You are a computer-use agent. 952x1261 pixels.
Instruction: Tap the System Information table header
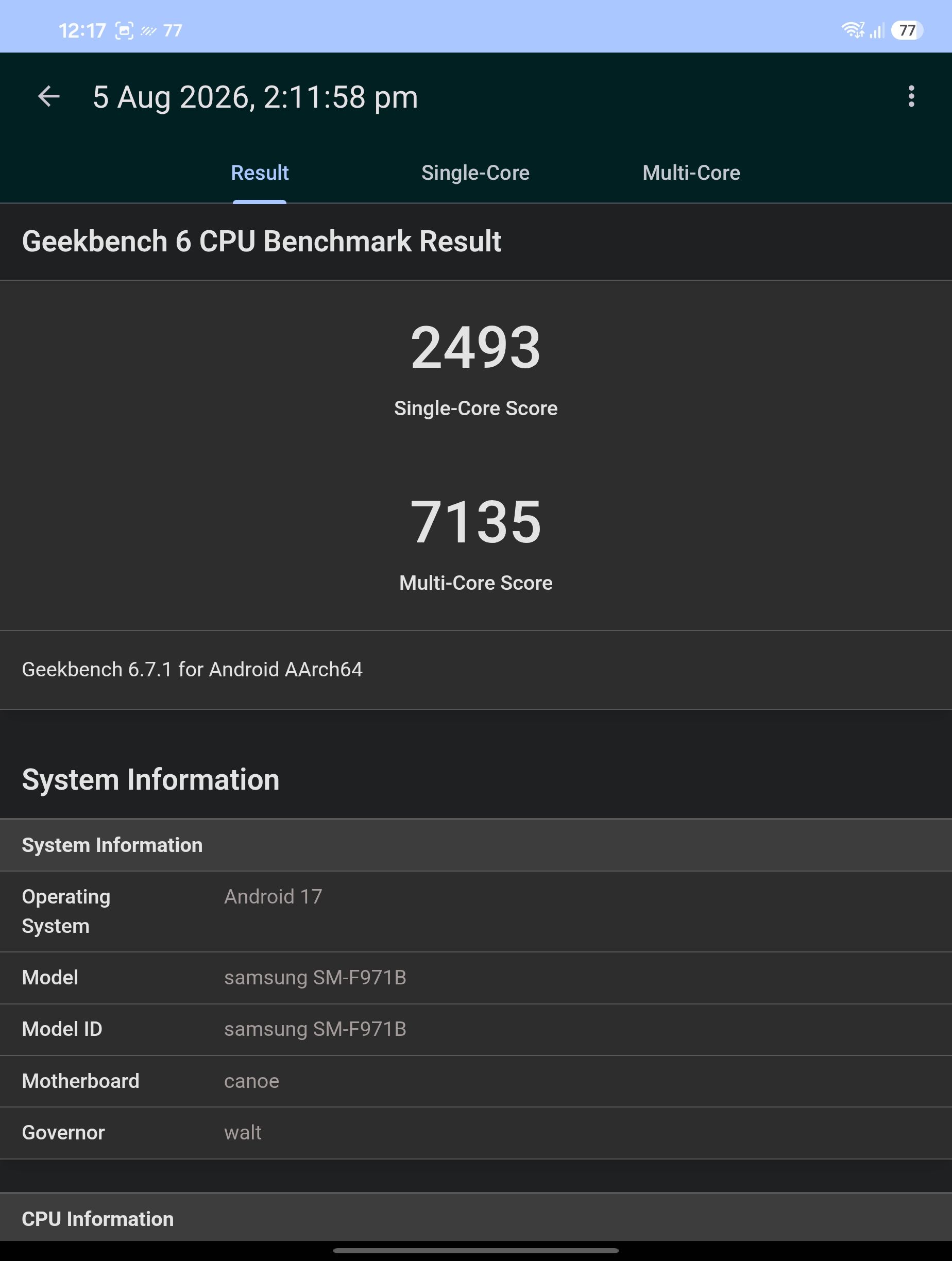point(476,845)
